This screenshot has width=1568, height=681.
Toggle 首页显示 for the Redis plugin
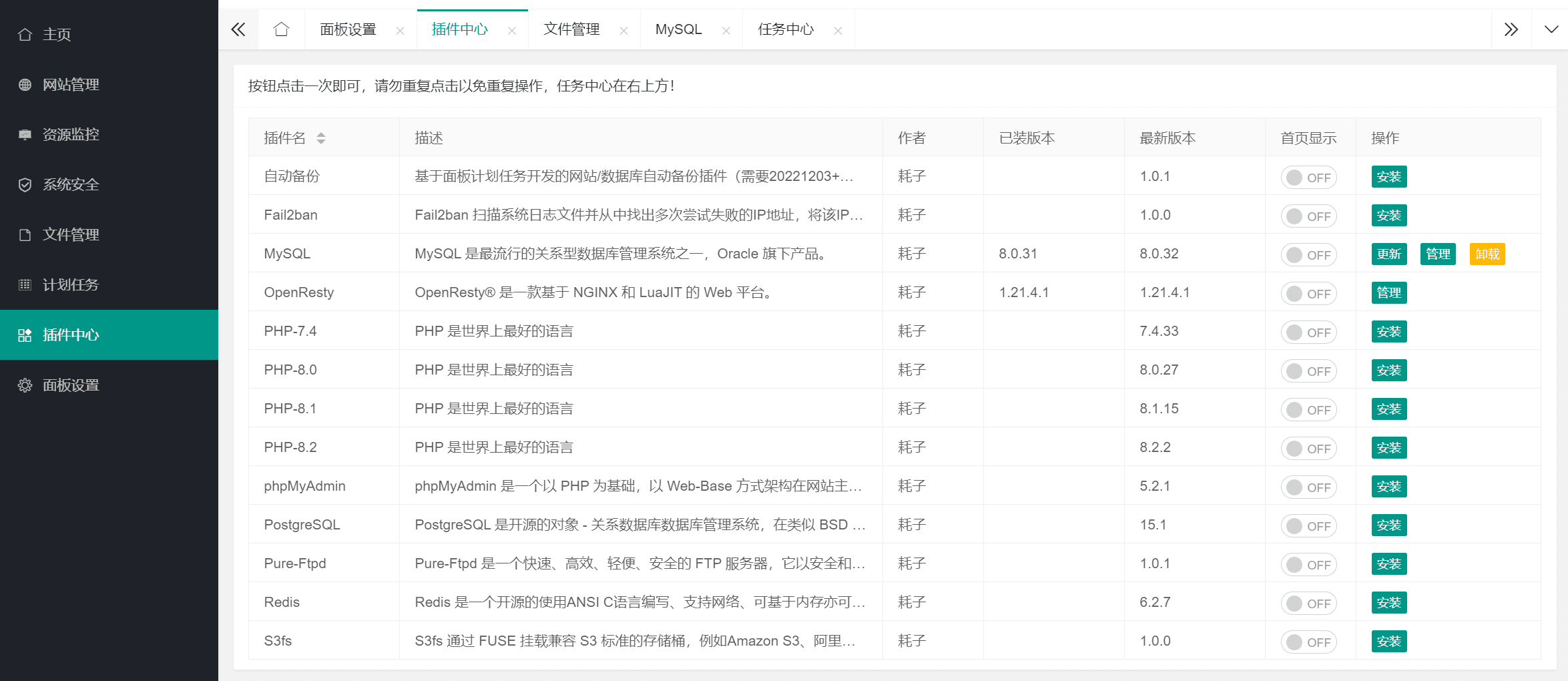coord(1308,603)
